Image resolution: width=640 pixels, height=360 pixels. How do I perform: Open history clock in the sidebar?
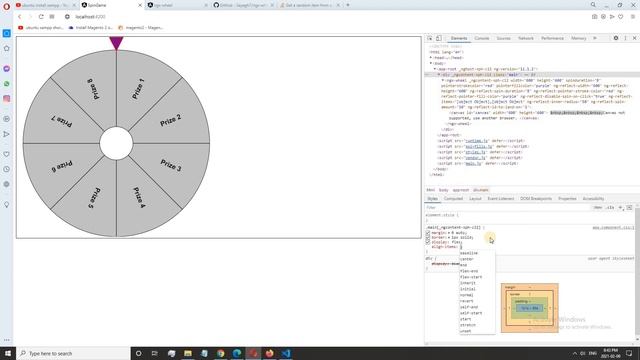pyautogui.click(x=7, y=169)
